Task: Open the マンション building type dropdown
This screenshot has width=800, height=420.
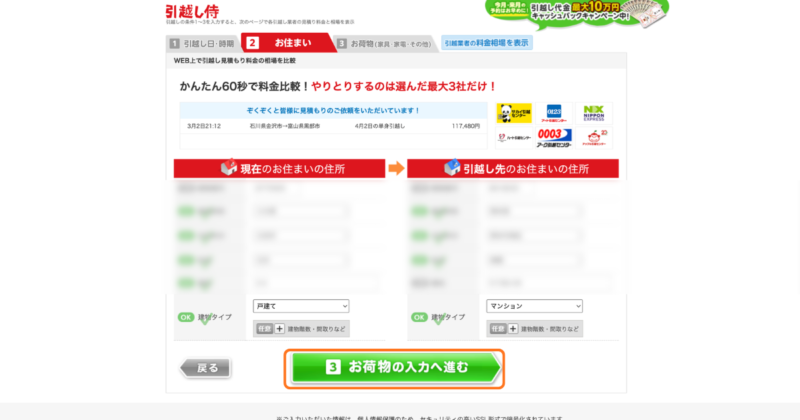Action: pyautogui.click(x=534, y=306)
